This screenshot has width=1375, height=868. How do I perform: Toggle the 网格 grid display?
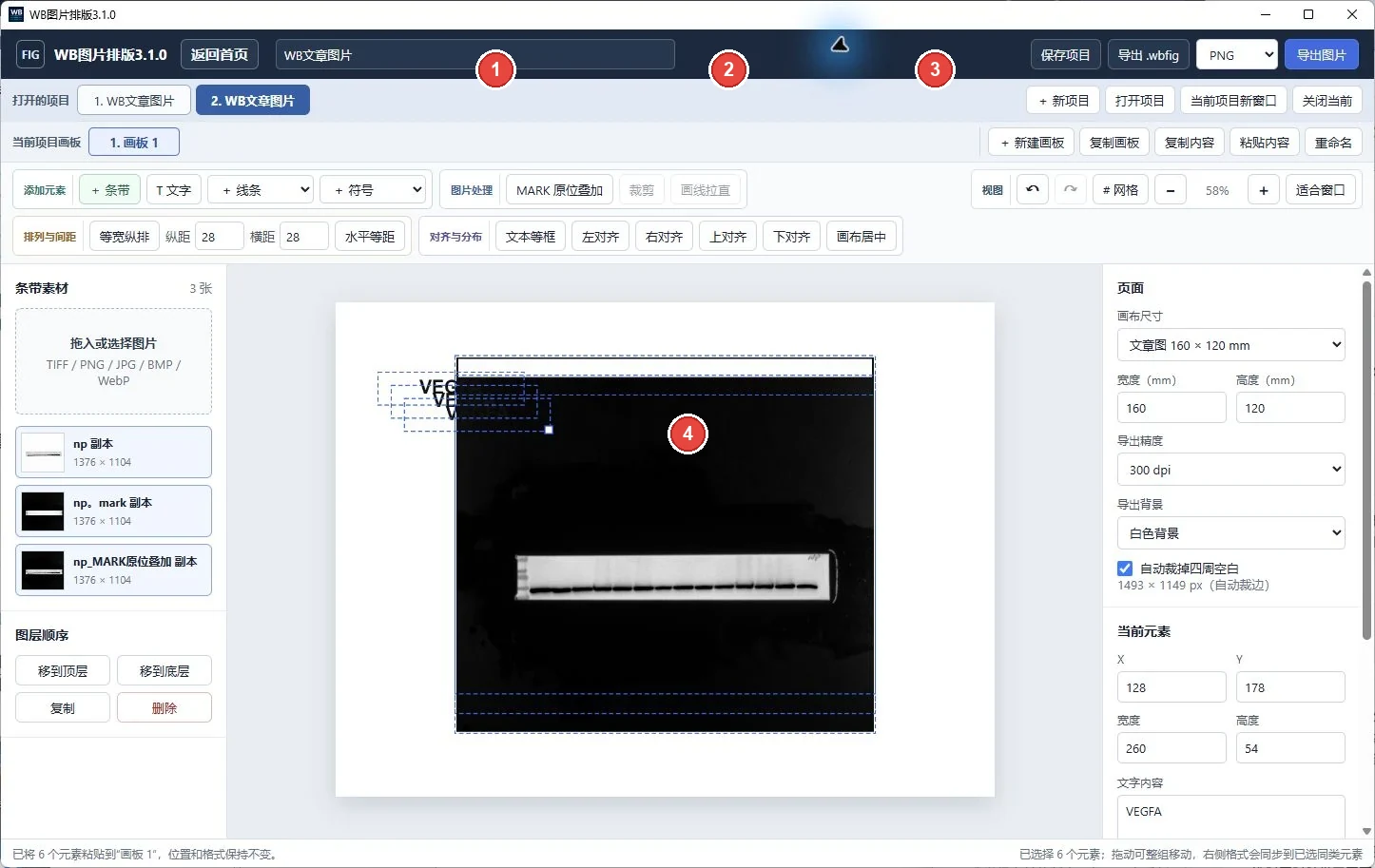click(x=1120, y=190)
